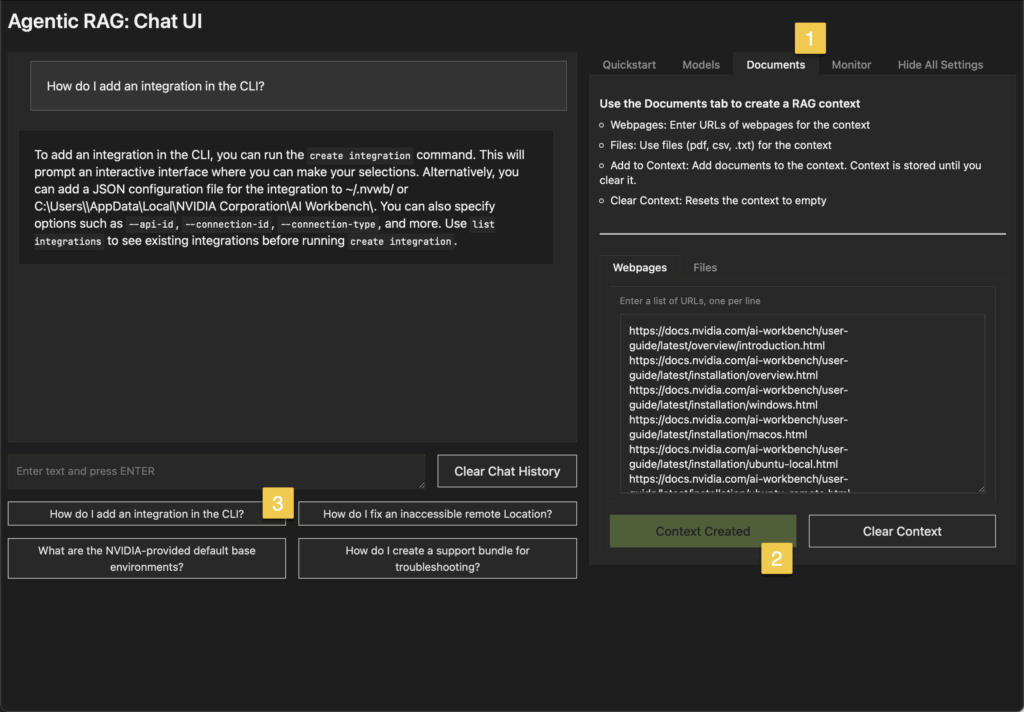Switch to the Models tab

click(701, 65)
